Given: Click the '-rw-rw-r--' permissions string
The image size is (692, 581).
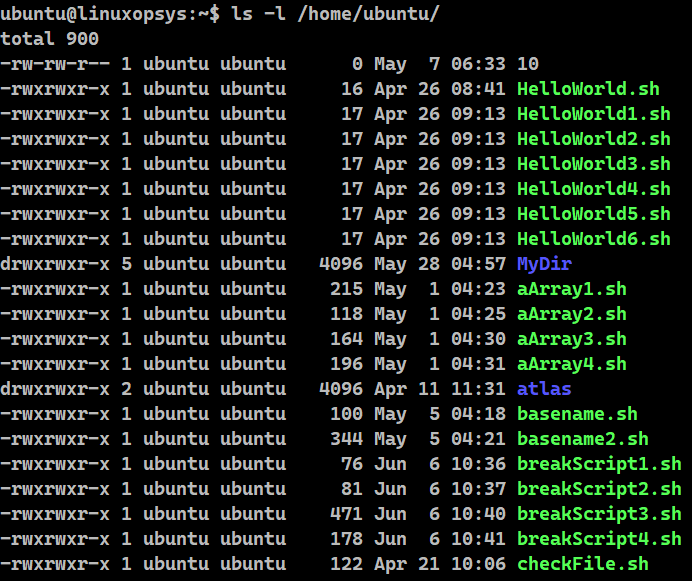Looking at the screenshot, I should (55, 64).
